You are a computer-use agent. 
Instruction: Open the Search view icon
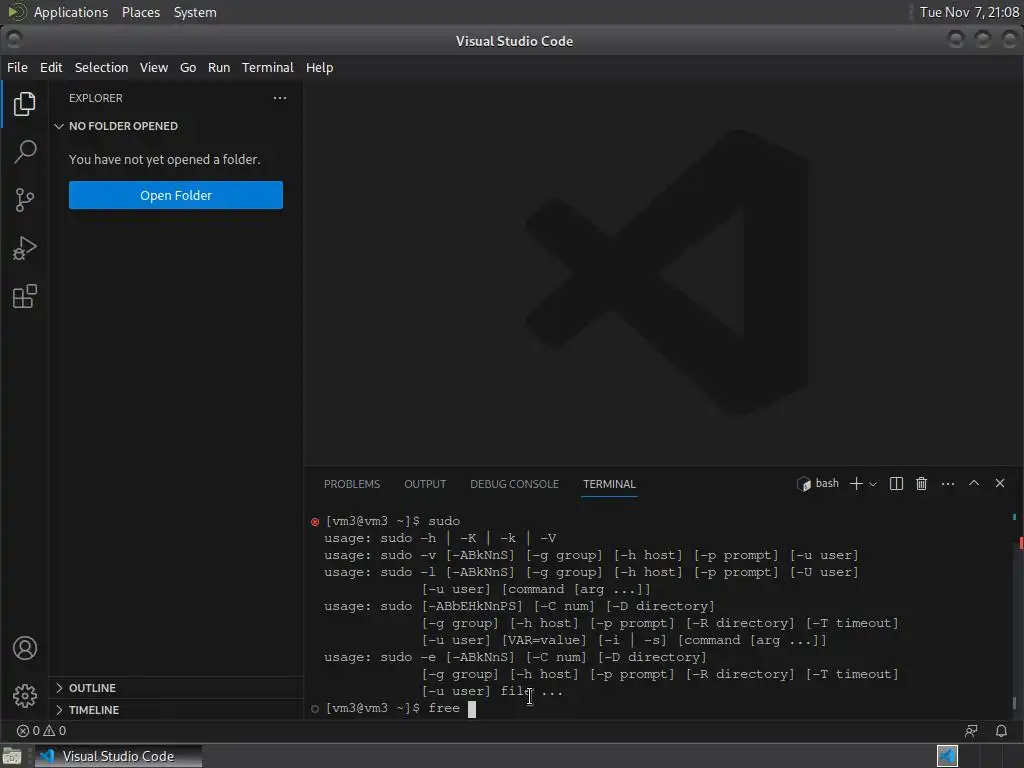tap(24, 152)
